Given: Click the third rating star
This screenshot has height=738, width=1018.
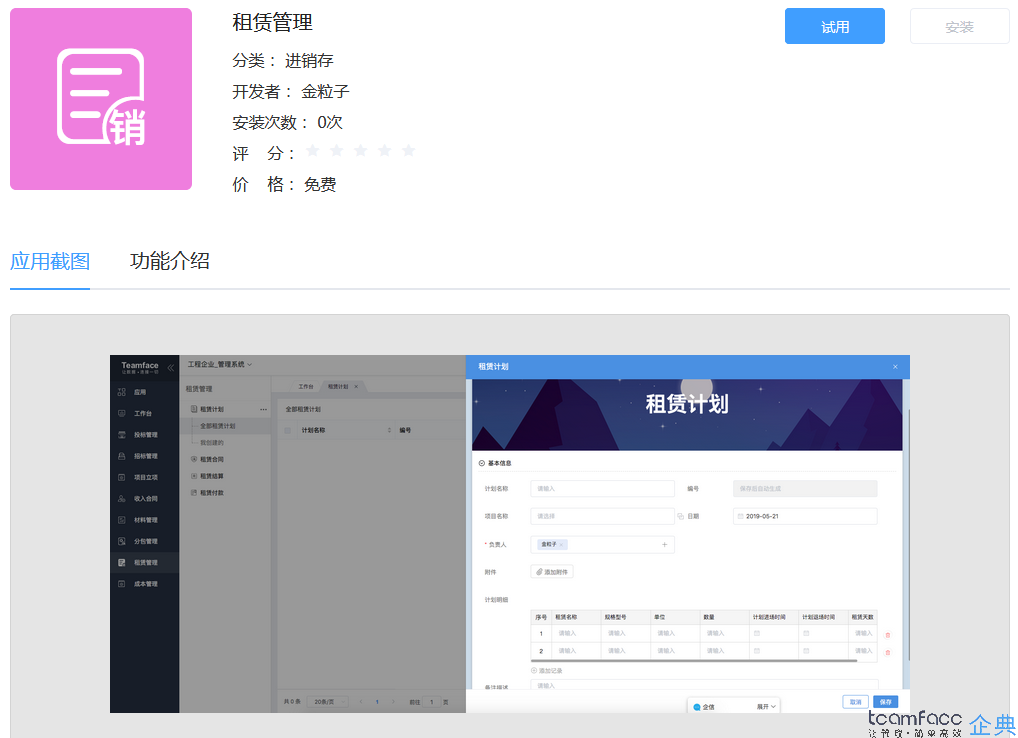Looking at the screenshot, I should pos(360,151).
